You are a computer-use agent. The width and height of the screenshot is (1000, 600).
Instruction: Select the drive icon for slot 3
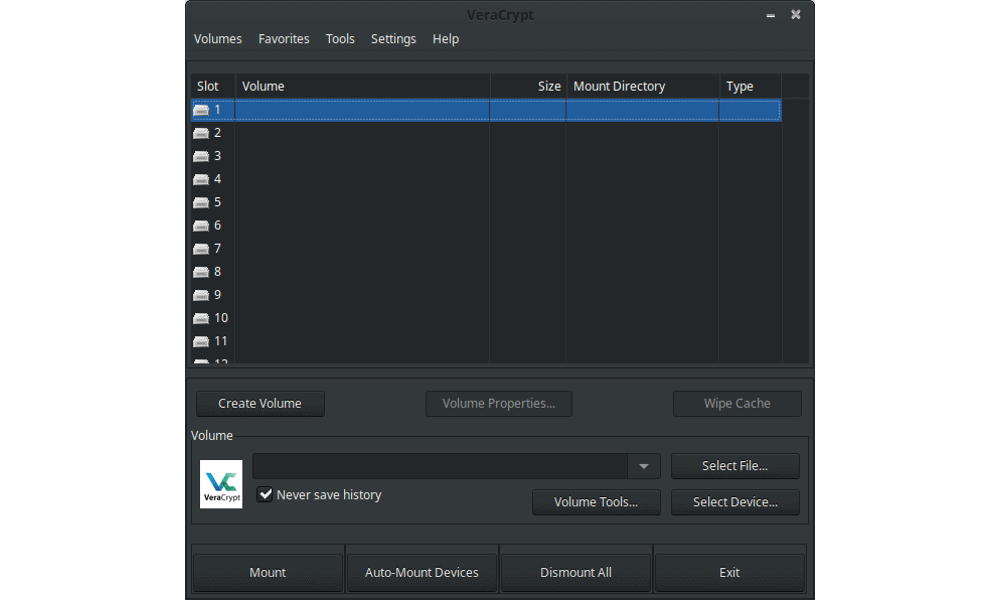click(x=201, y=156)
